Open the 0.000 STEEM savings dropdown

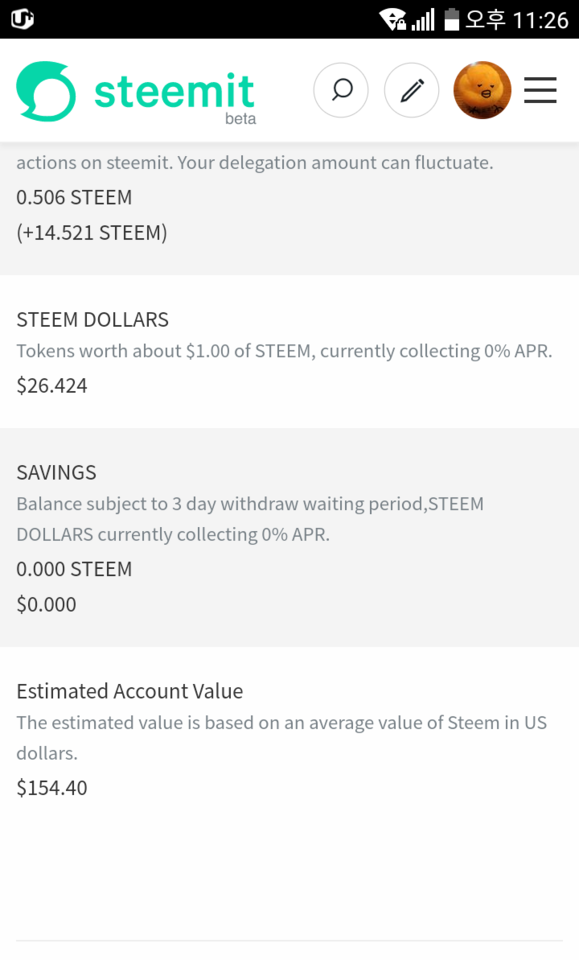pos(74,569)
